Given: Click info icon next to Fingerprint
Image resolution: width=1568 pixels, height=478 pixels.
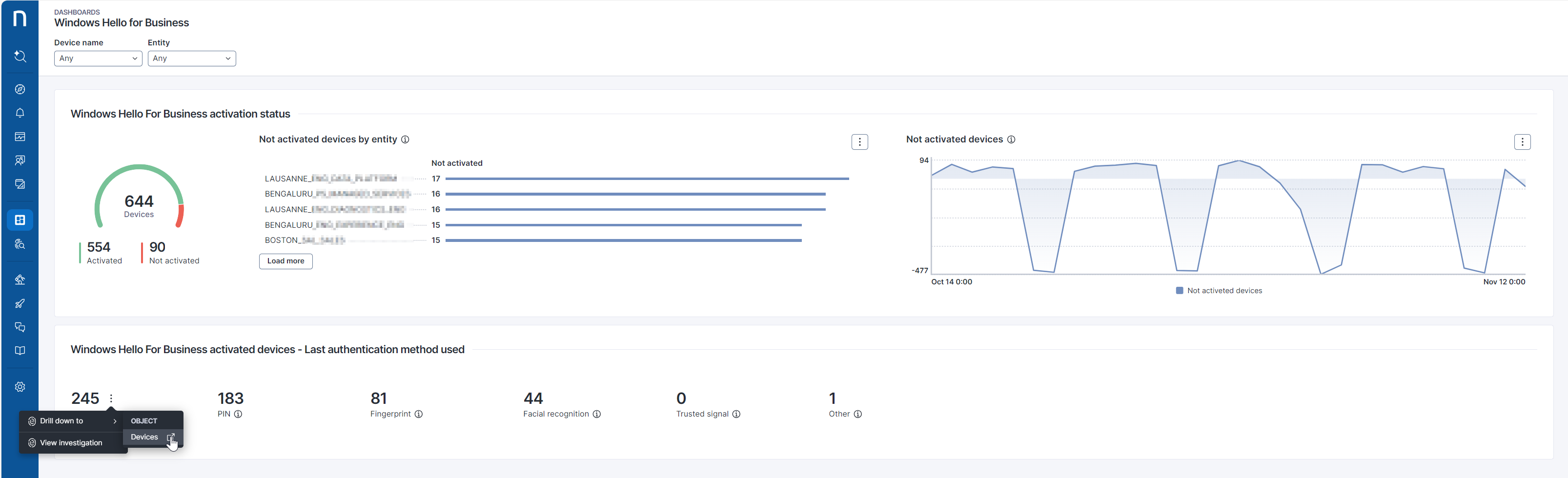Looking at the screenshot, I should [419, 414].
